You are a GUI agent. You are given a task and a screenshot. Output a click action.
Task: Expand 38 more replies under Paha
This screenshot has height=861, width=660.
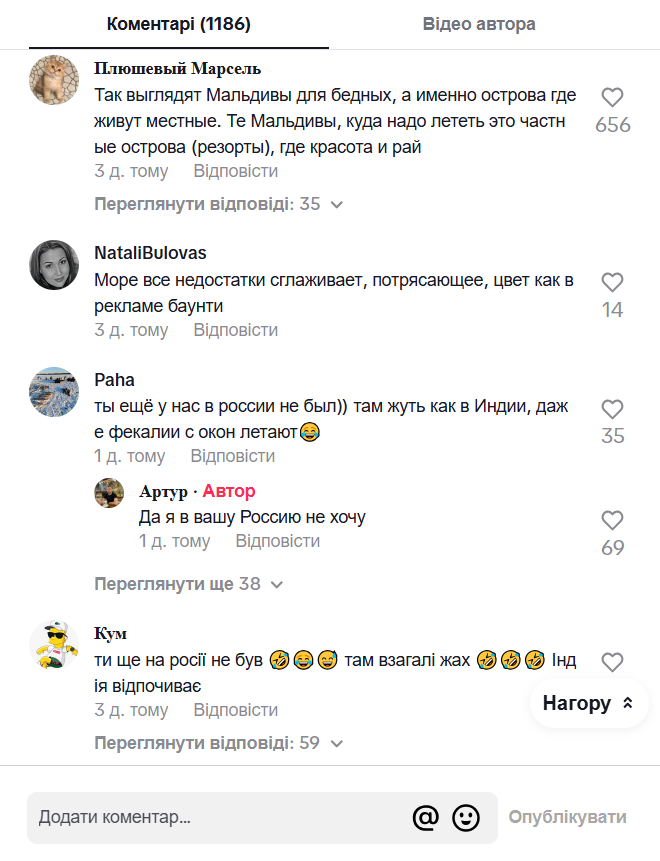click(x=188, y=584)
